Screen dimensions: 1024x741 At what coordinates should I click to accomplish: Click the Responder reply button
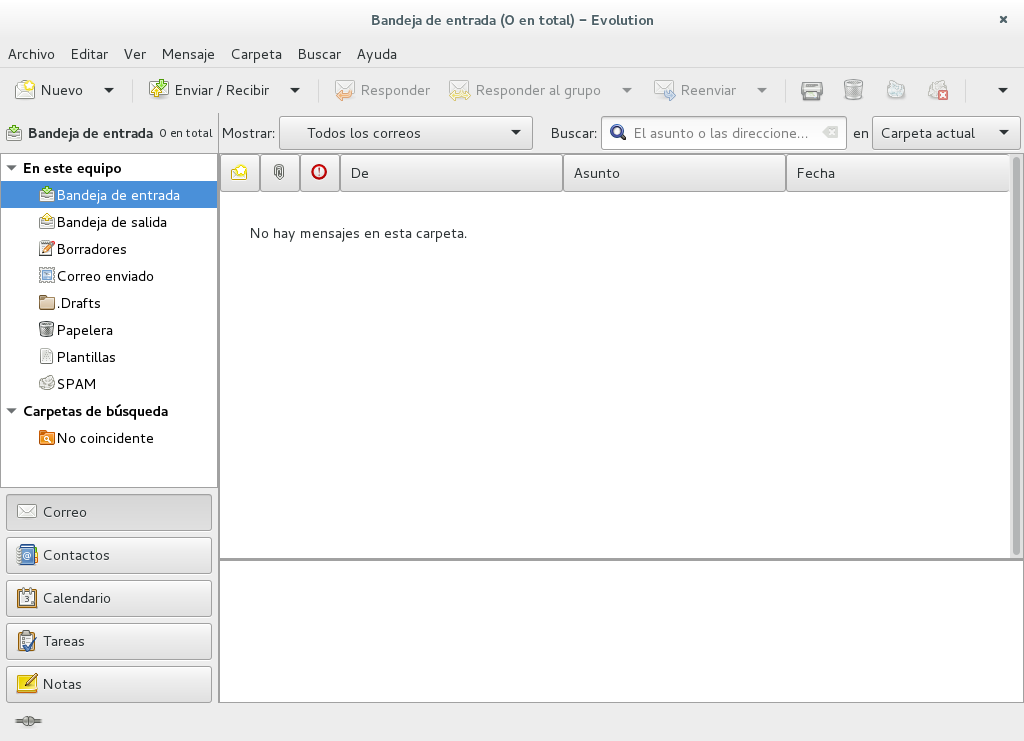[383, 90]
